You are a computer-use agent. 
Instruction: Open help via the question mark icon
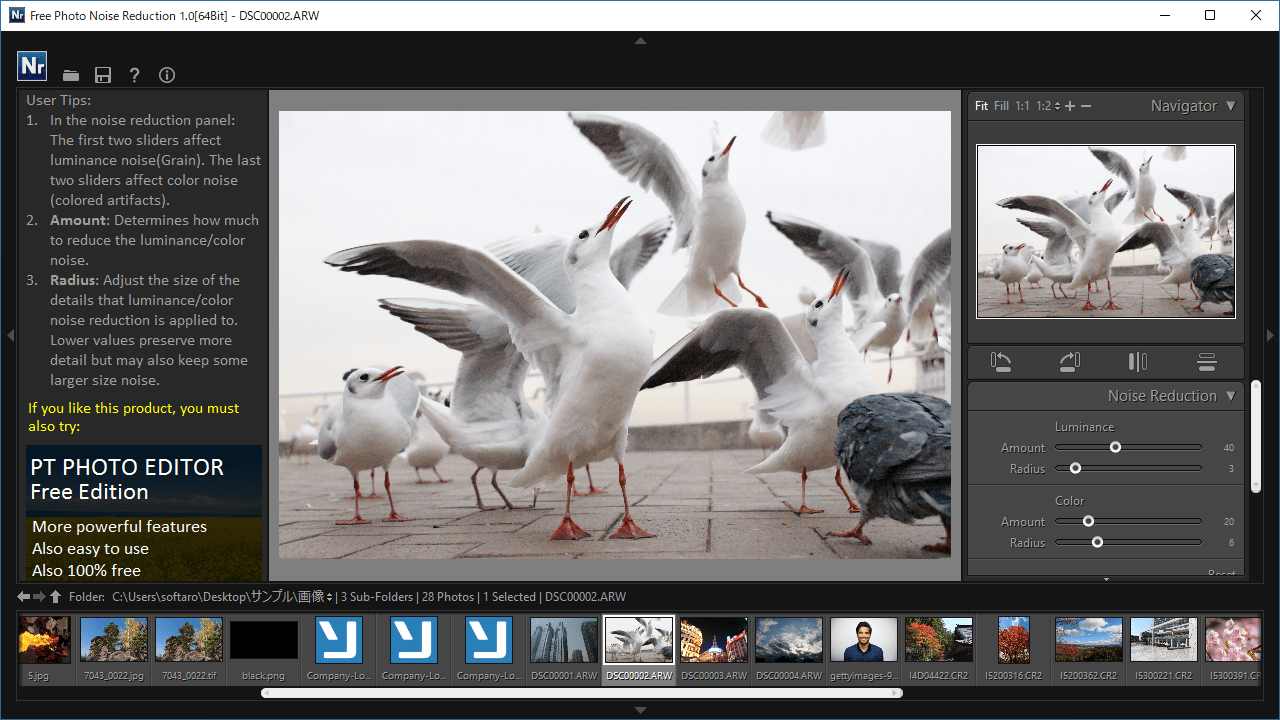134,75
